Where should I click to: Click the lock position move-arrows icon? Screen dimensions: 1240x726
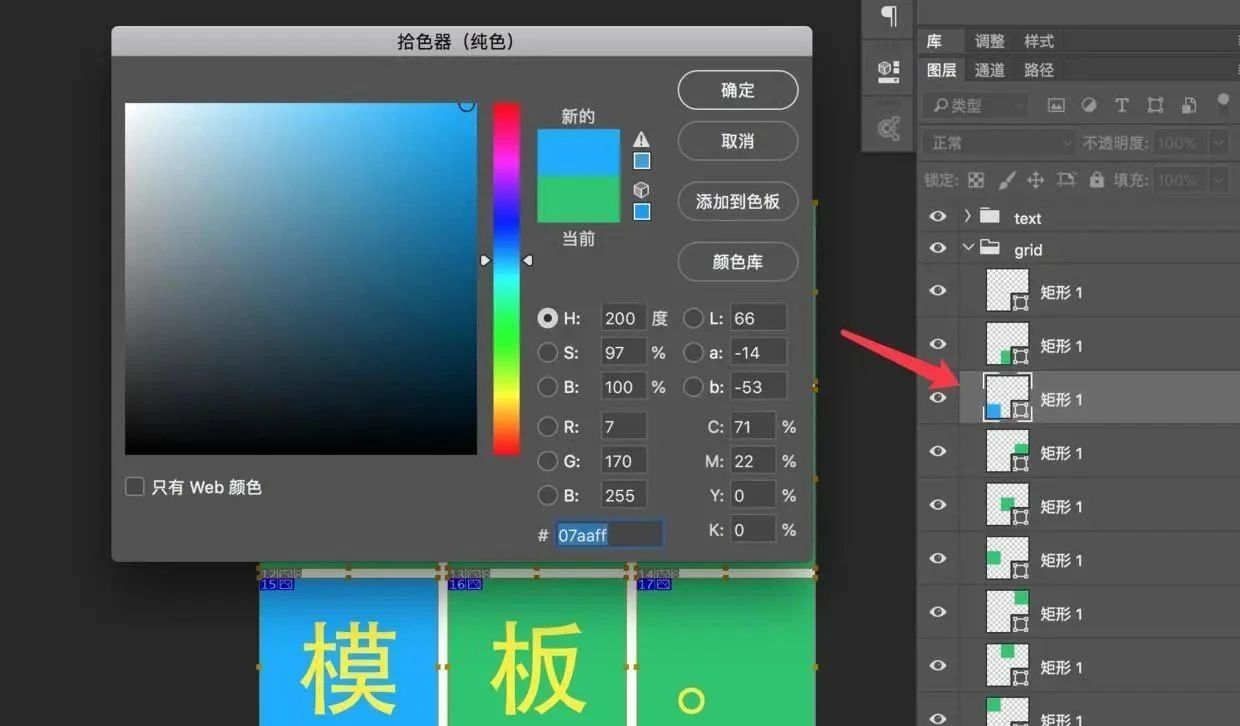(1036, 180)
